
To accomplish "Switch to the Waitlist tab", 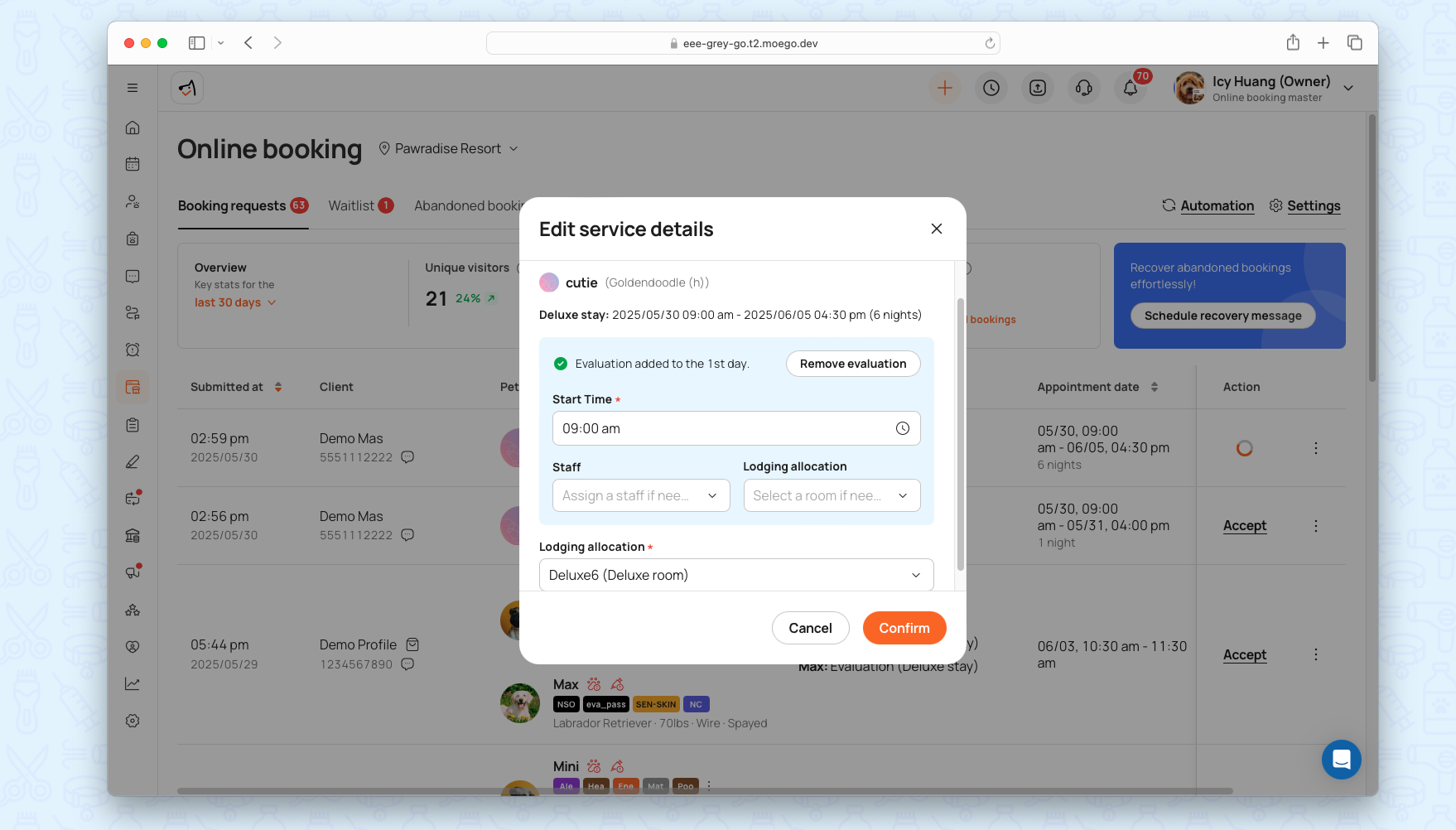I will (361, 205).
